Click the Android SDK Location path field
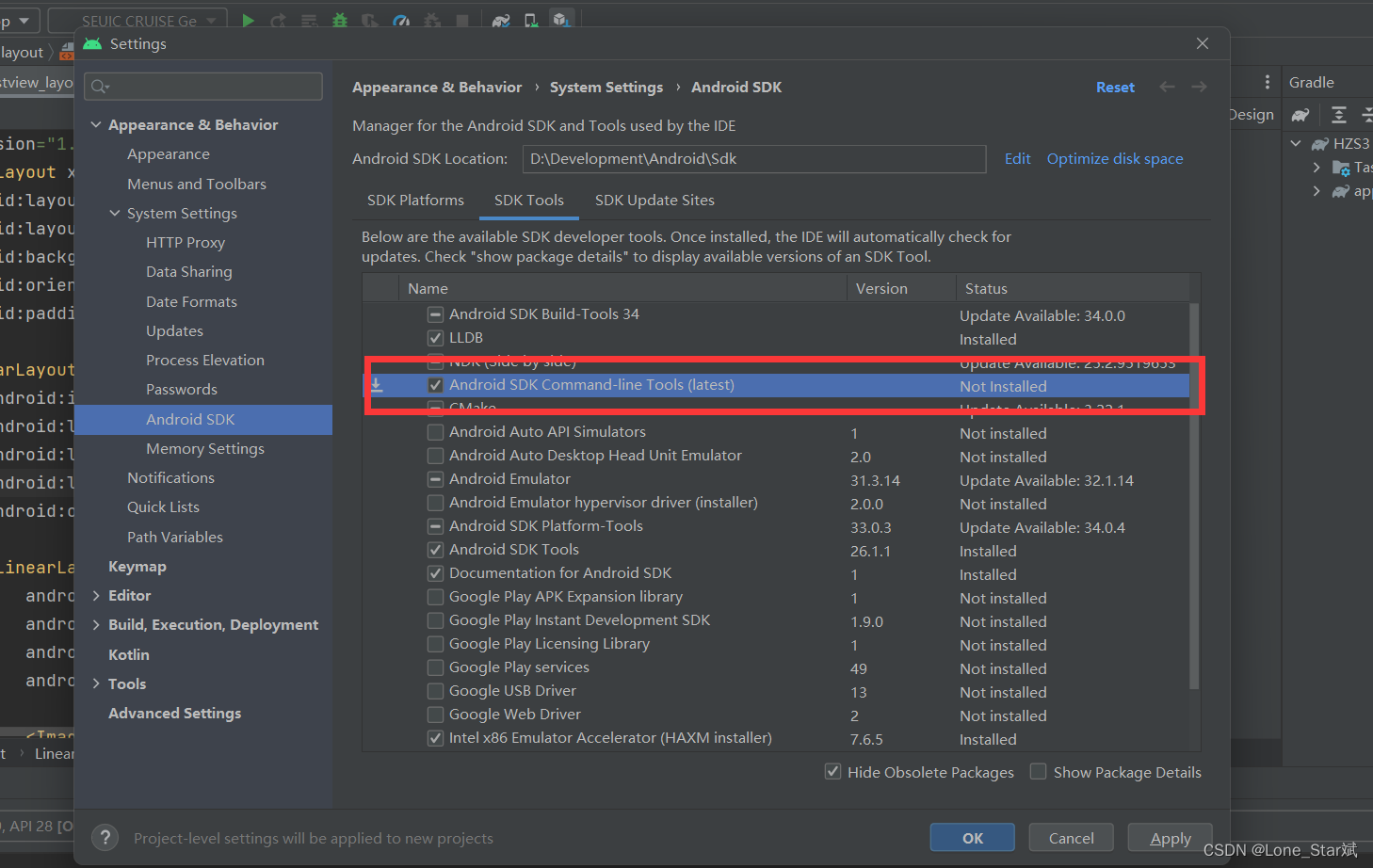 point(754,159)
